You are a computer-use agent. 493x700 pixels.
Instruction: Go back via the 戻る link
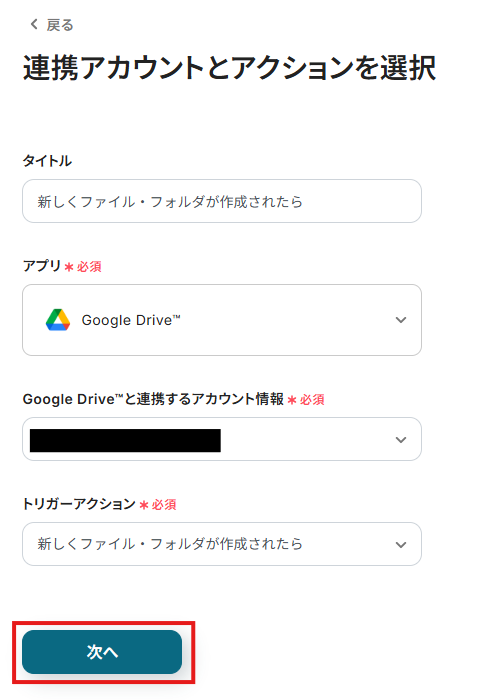pyautogui.click(x=60, y=25)
